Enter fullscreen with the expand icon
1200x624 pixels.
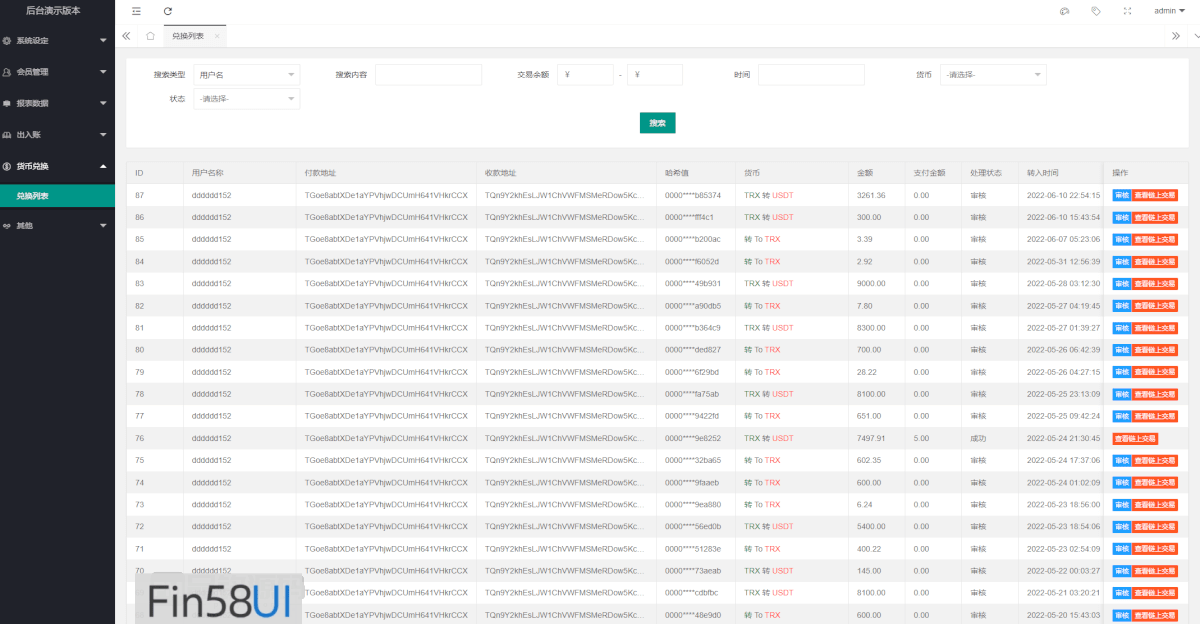click(1127, 11)
